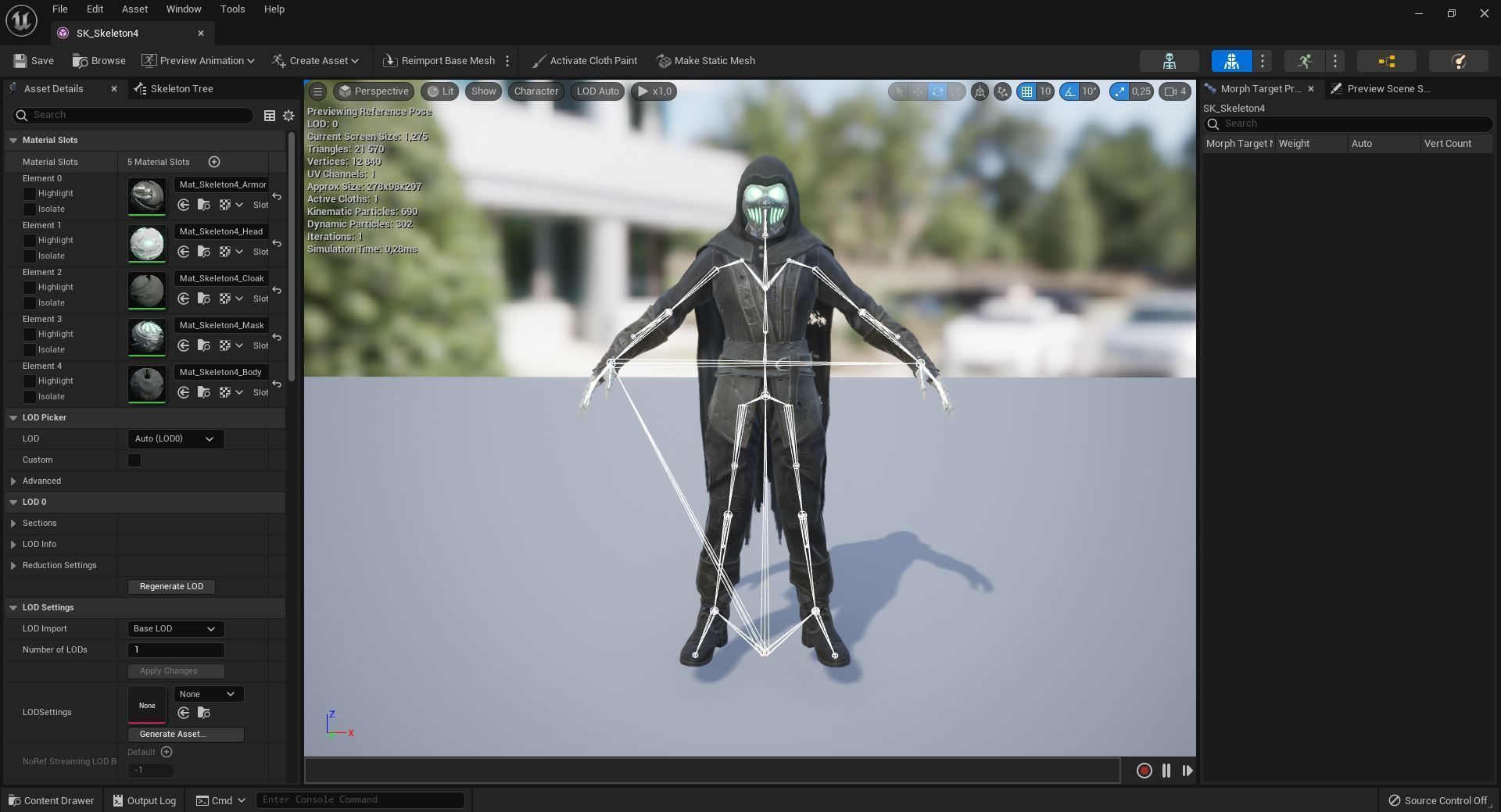Open options next to Skeletal Mesh mode
Screen dimensions: 1501x812
coord(1263,61)
